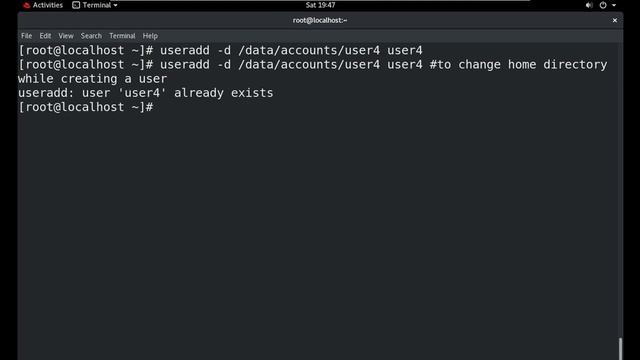Open the View menu

(x=66, y=36)
